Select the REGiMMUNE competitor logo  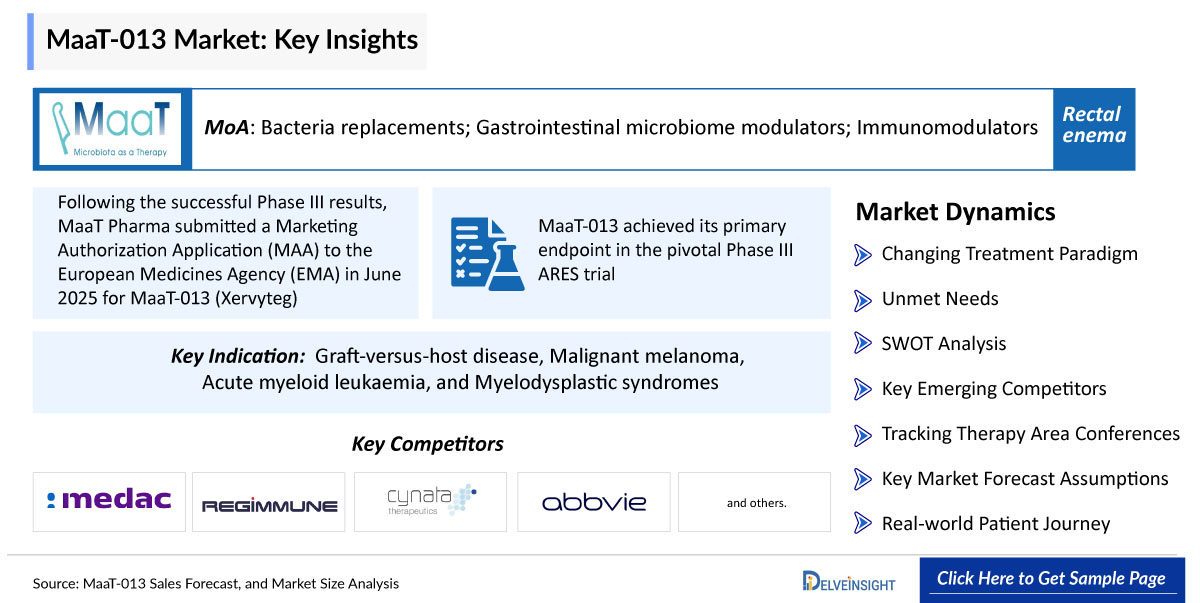click(x=269, y=502)
